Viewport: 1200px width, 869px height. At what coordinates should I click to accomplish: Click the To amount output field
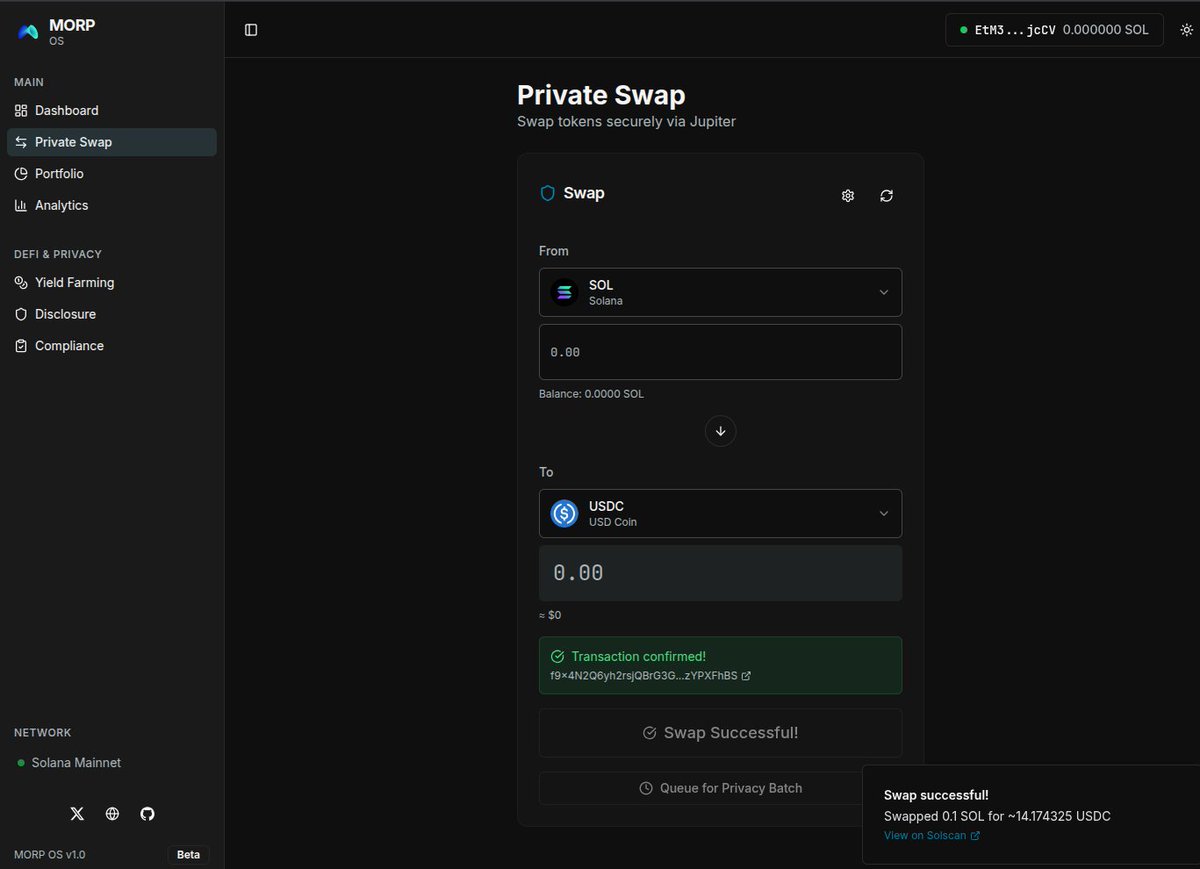pyautogui.click(x=720, y=573)
